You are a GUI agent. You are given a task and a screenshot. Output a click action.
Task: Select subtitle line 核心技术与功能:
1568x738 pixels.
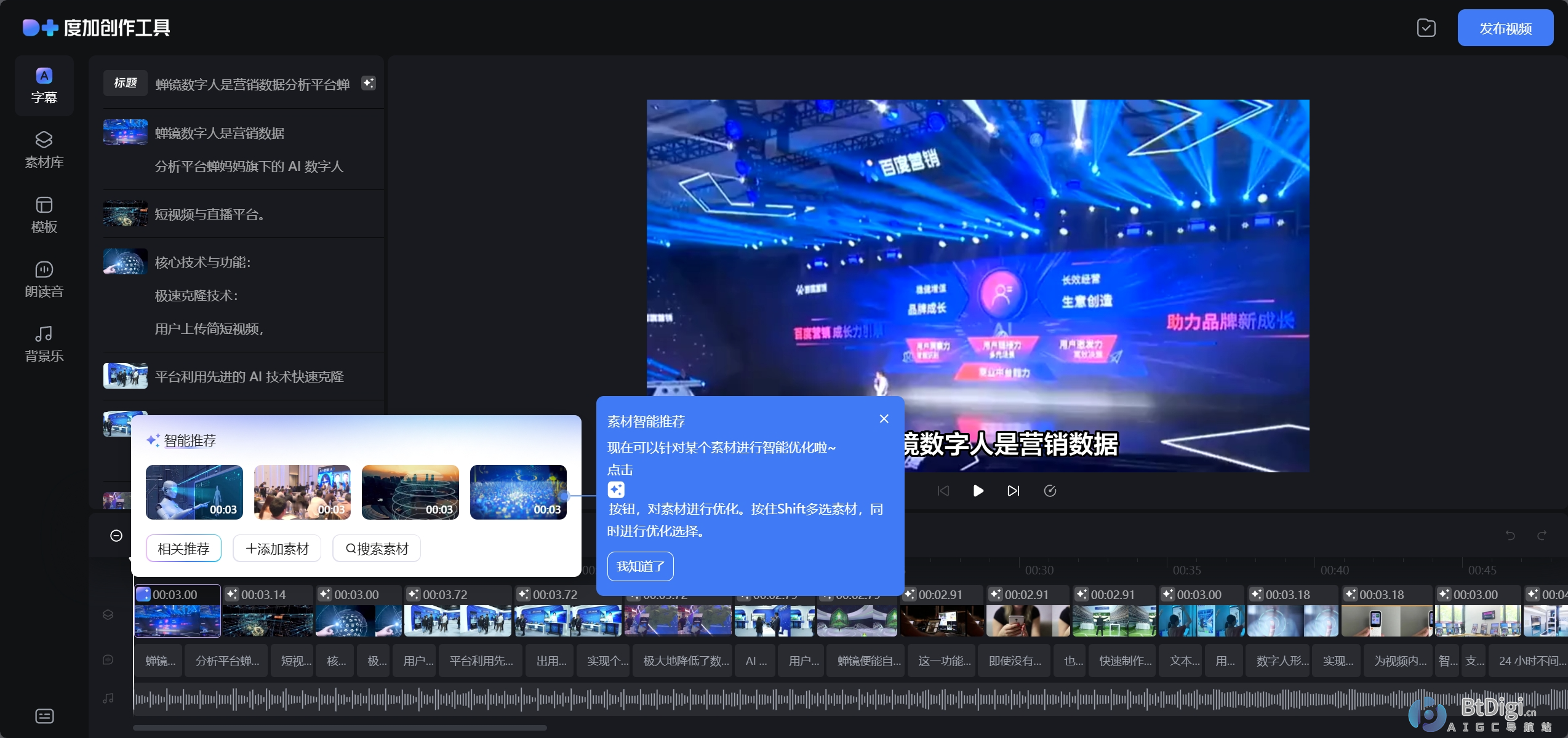pyautogui.click(x=203, y=263)
